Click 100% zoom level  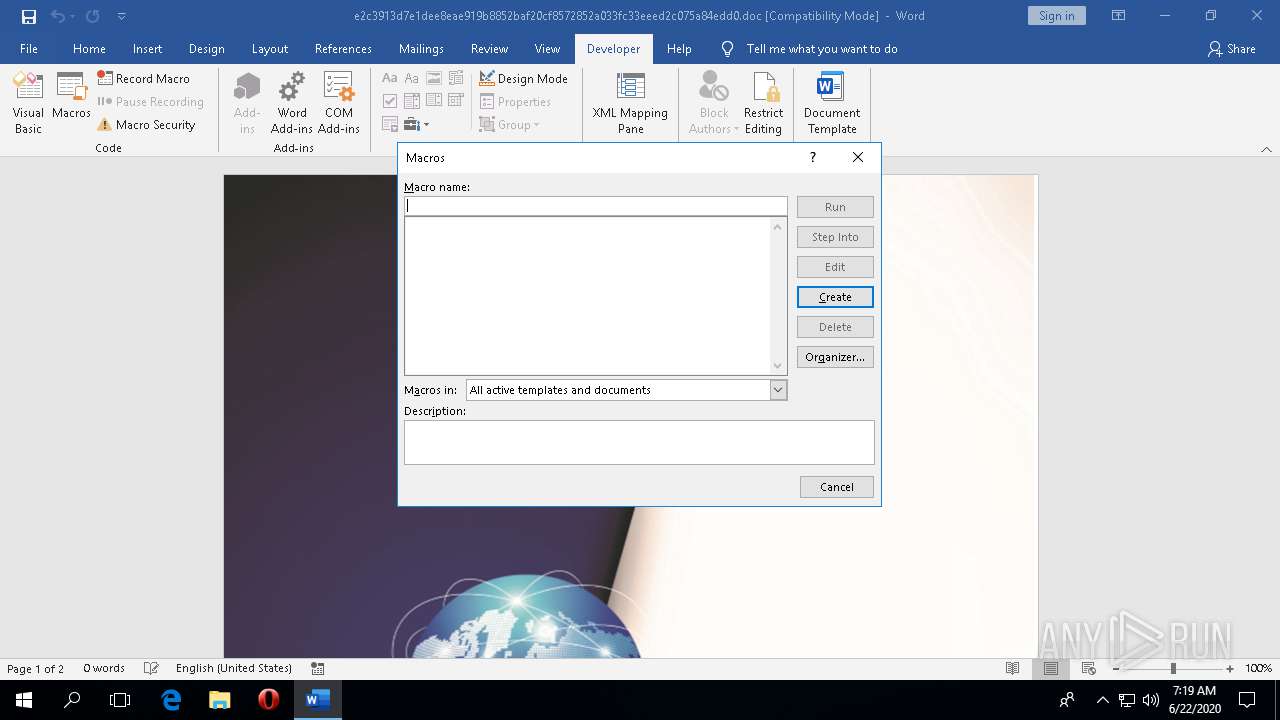[x=1258, y=668]
